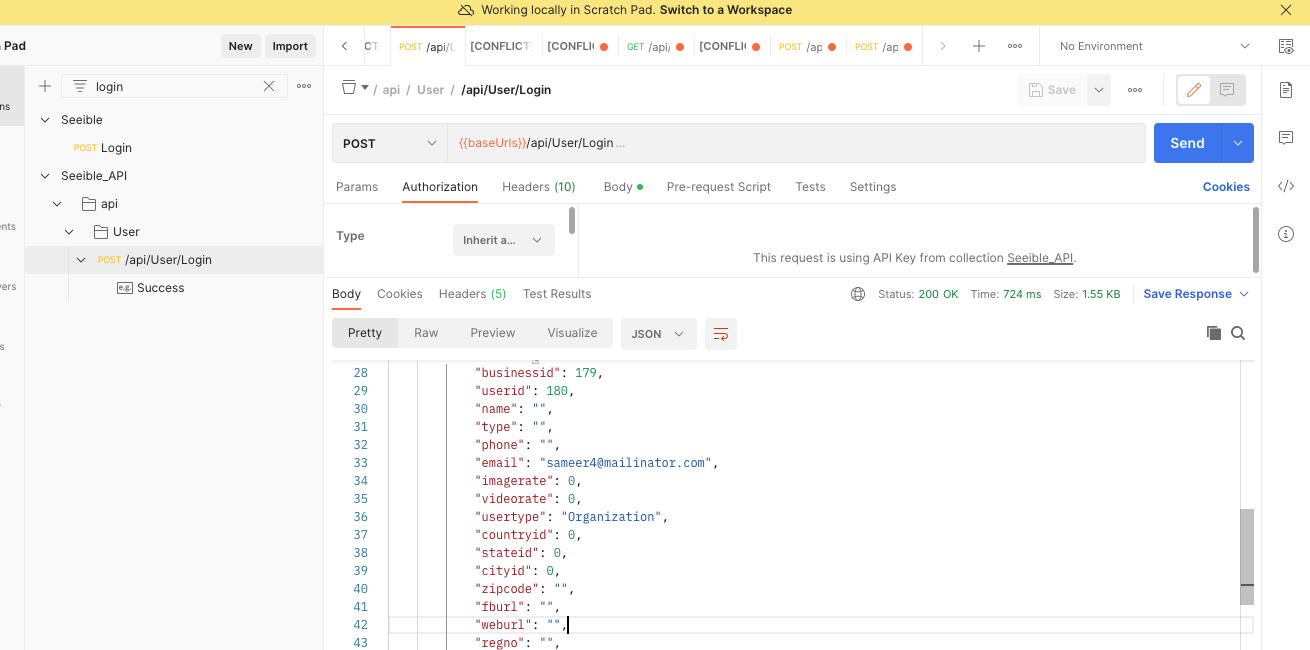Screen dimensions: 1310x650
Task: Open the authorization Type dropdown
Action: [x=503, y=240]
